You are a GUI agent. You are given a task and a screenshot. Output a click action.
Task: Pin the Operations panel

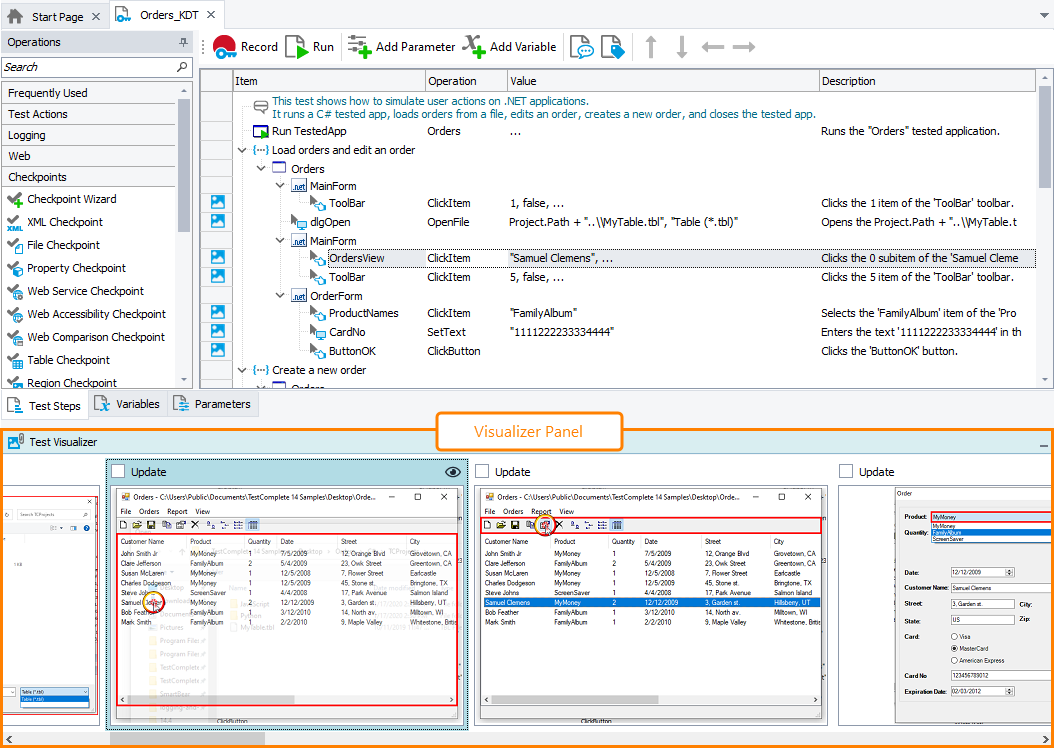(183, 42)
